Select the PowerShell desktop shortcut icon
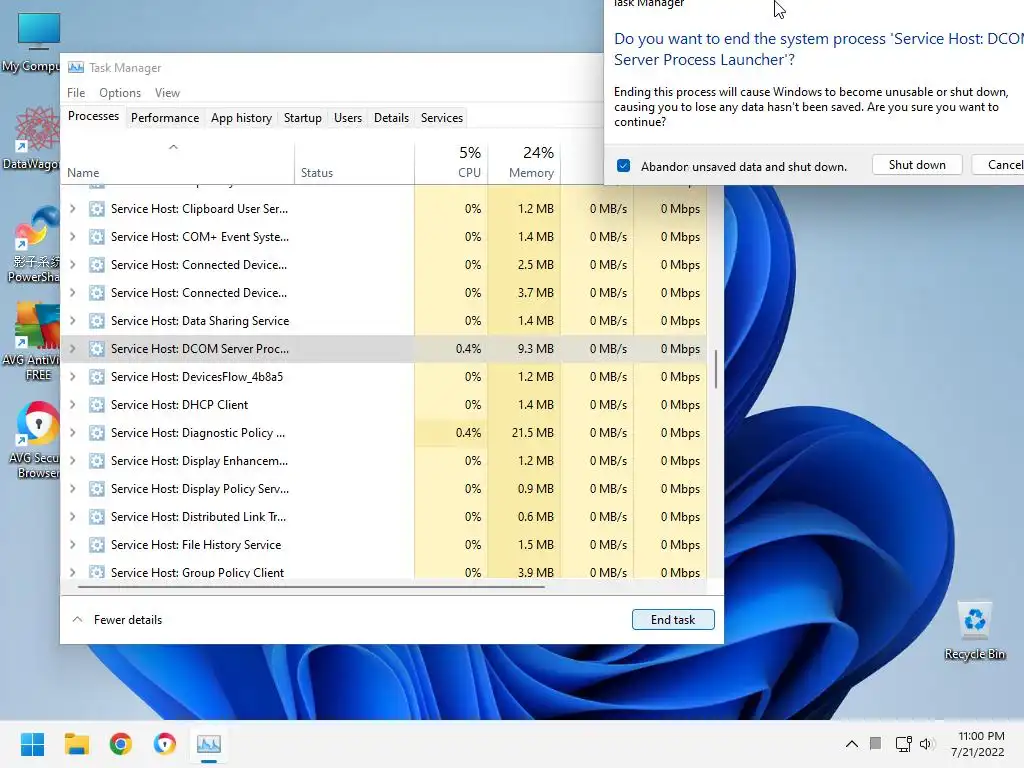Viewport: 1024px width, 768px height. coord(33,243)
